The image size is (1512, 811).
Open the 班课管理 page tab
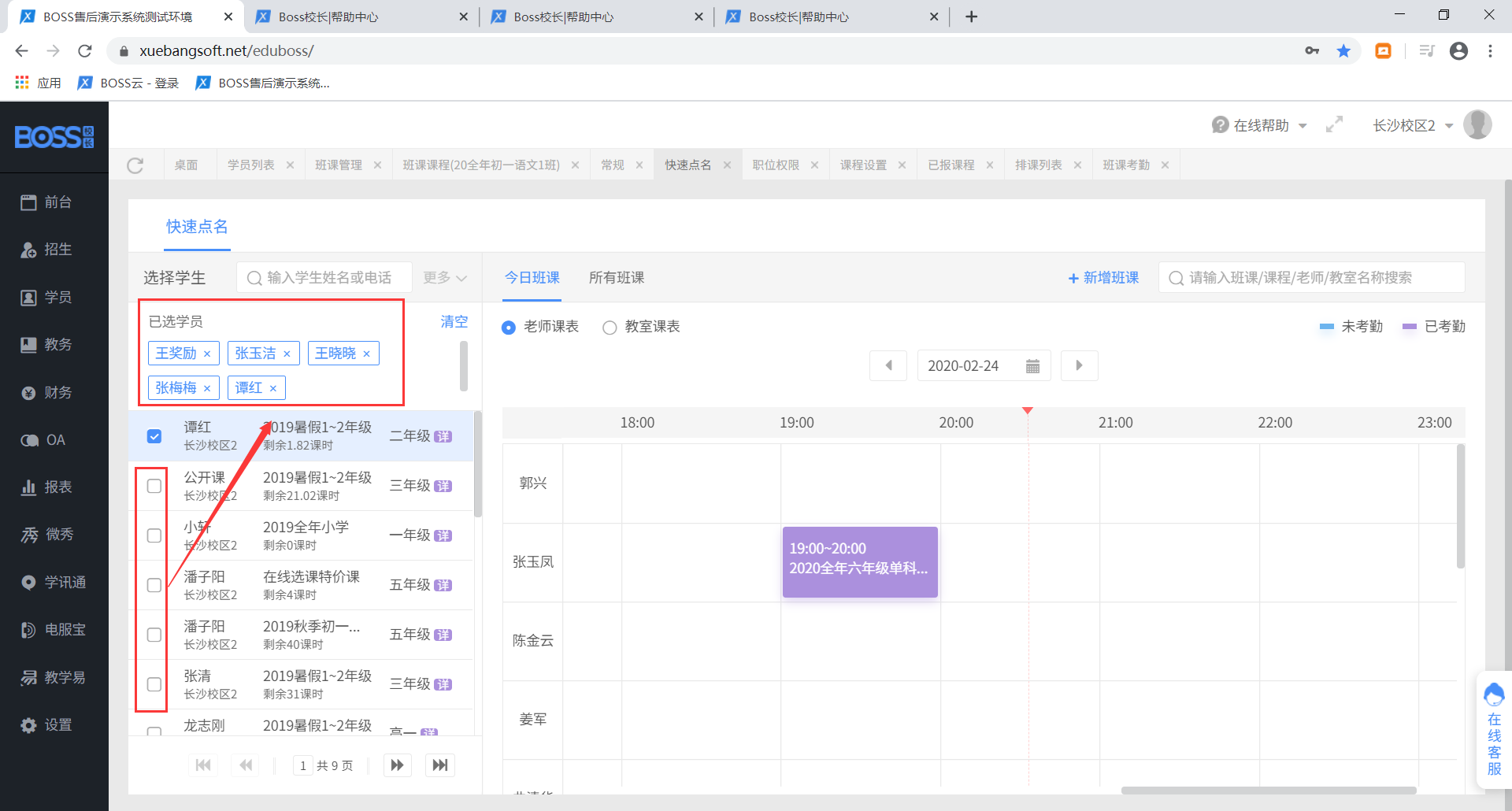click(339, 165)
